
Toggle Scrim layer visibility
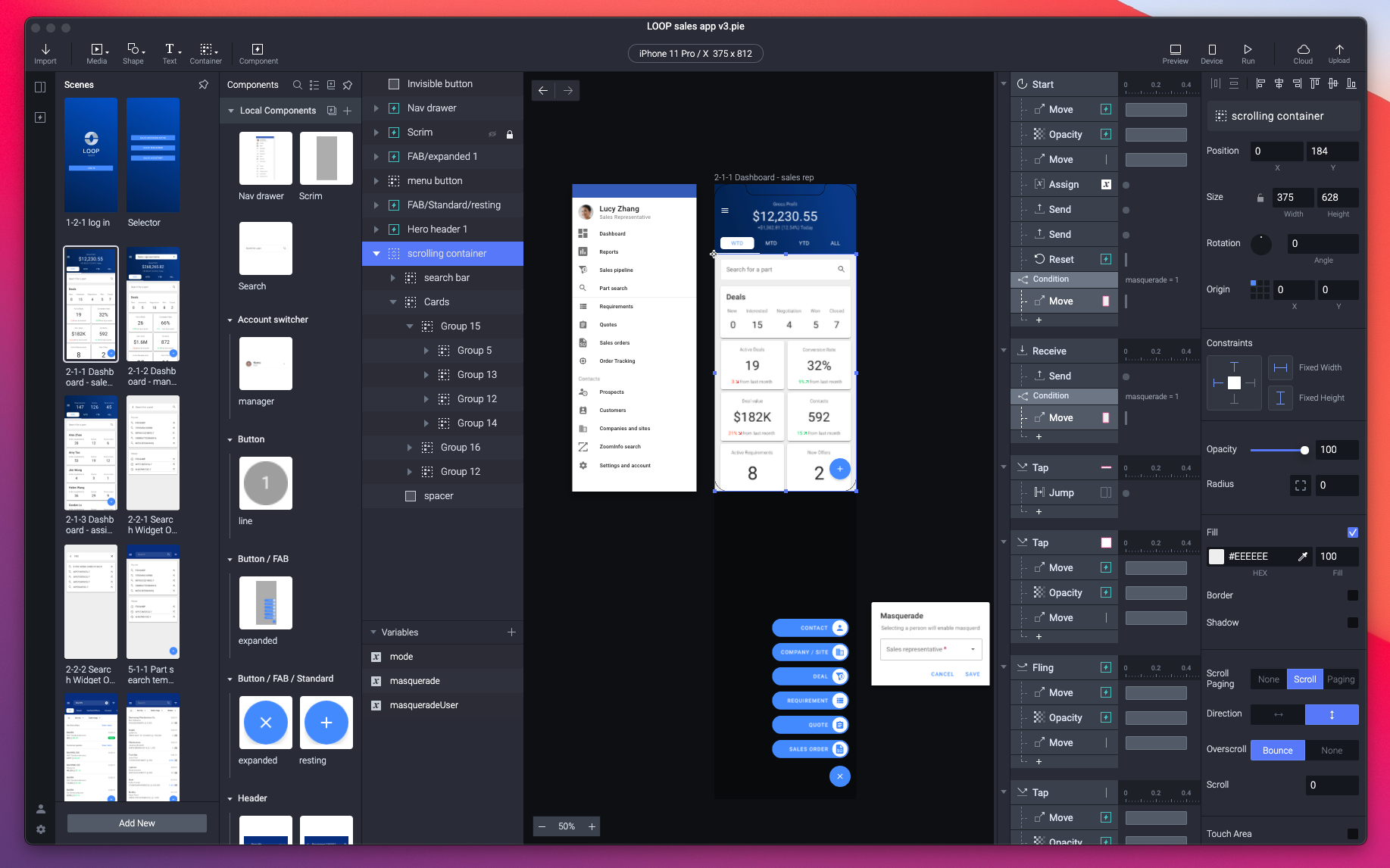[x=492, y=134]
